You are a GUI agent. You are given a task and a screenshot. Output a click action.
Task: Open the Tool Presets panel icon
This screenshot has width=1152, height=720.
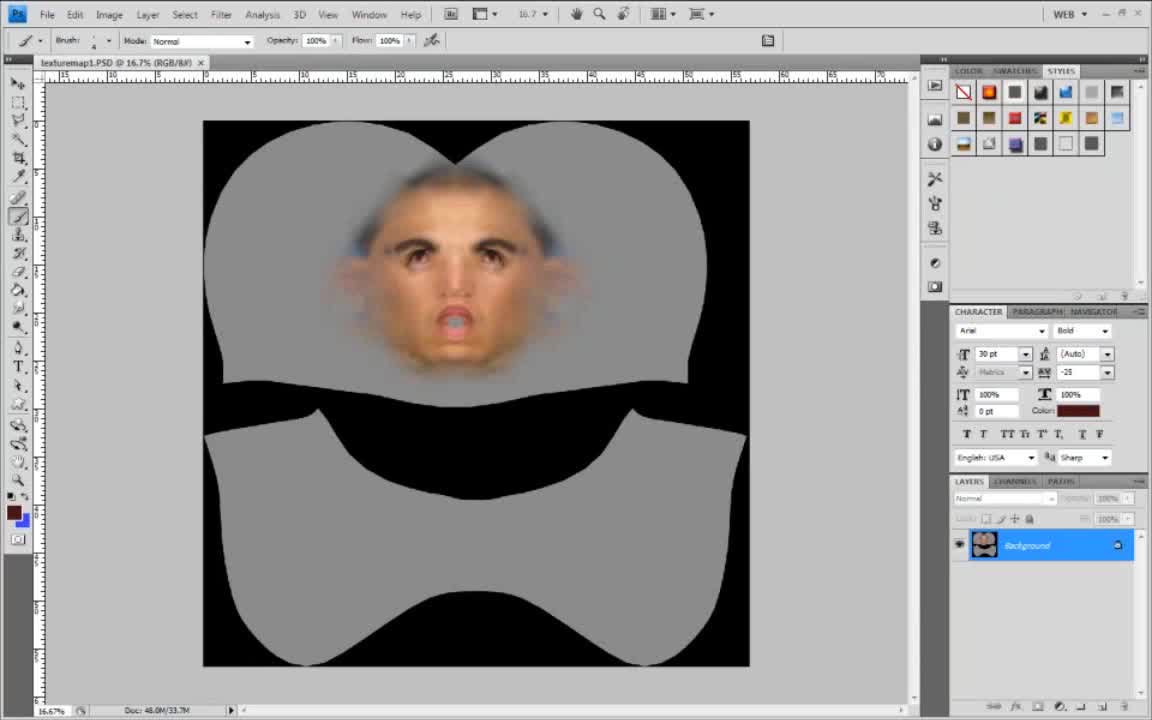(x=935, y=179)
